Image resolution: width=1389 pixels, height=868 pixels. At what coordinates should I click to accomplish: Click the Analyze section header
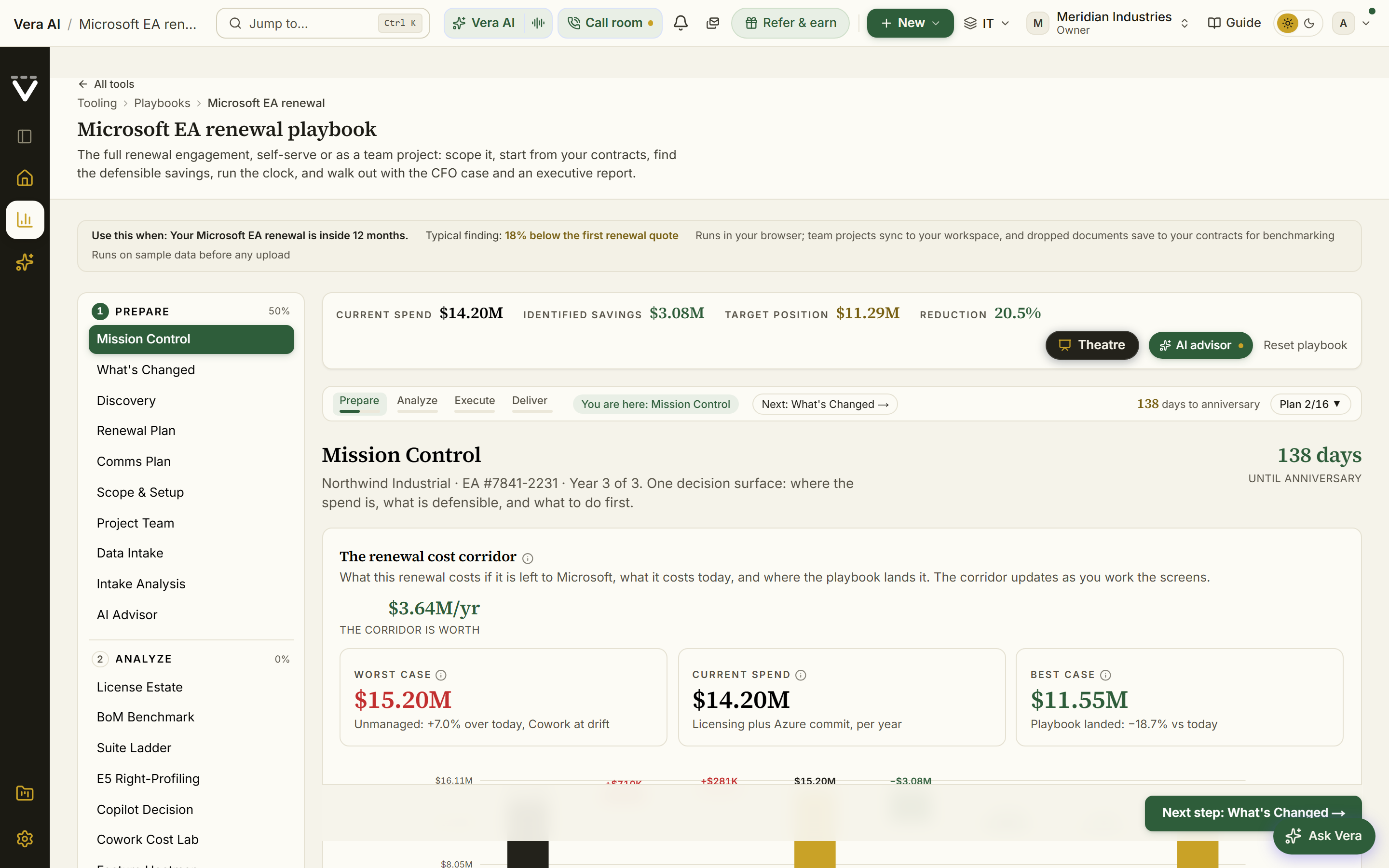click(x=191, y=659)
